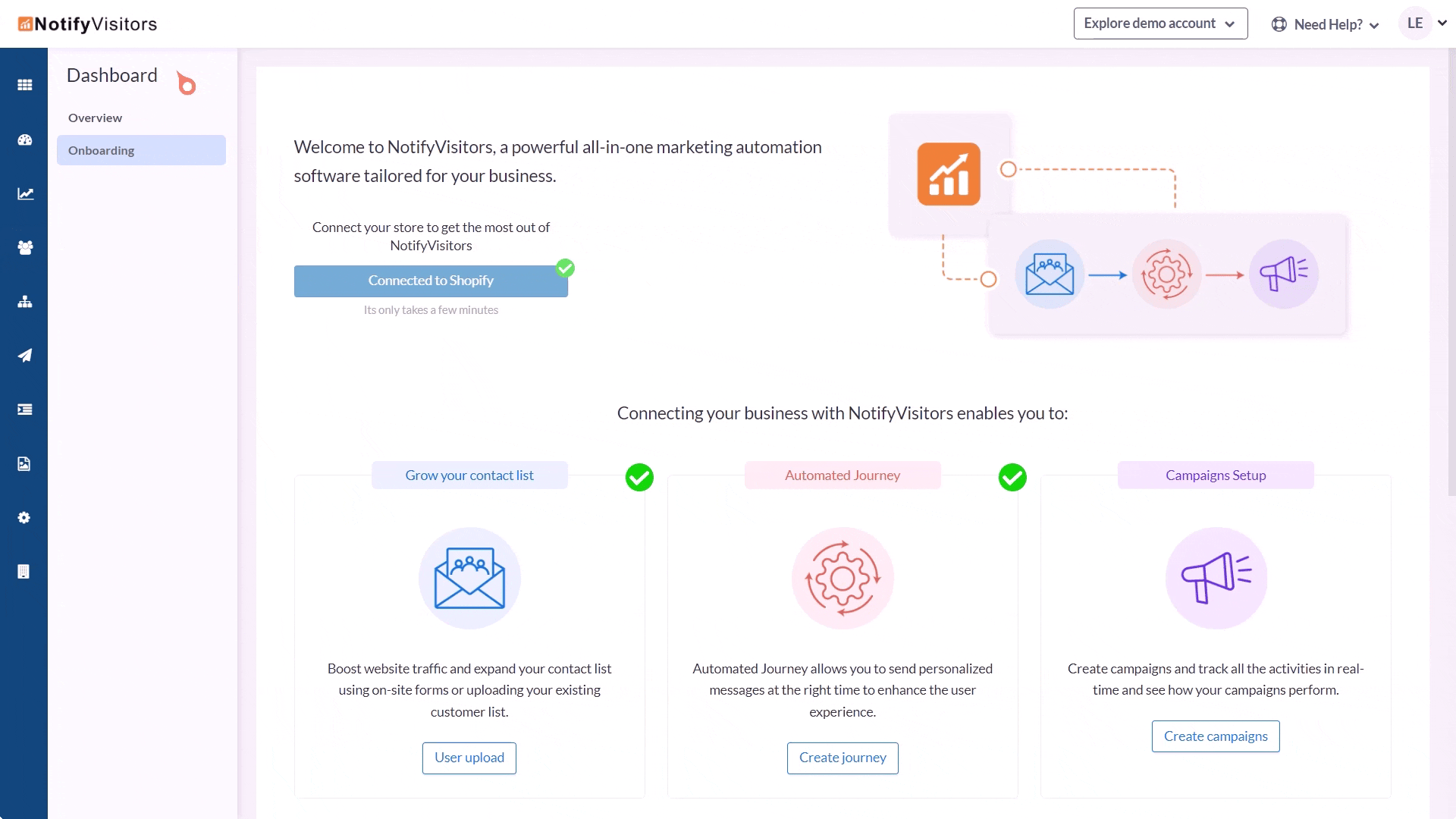
Task: Click the 'Boost website traffic' description text
Action: coord(469,690)
